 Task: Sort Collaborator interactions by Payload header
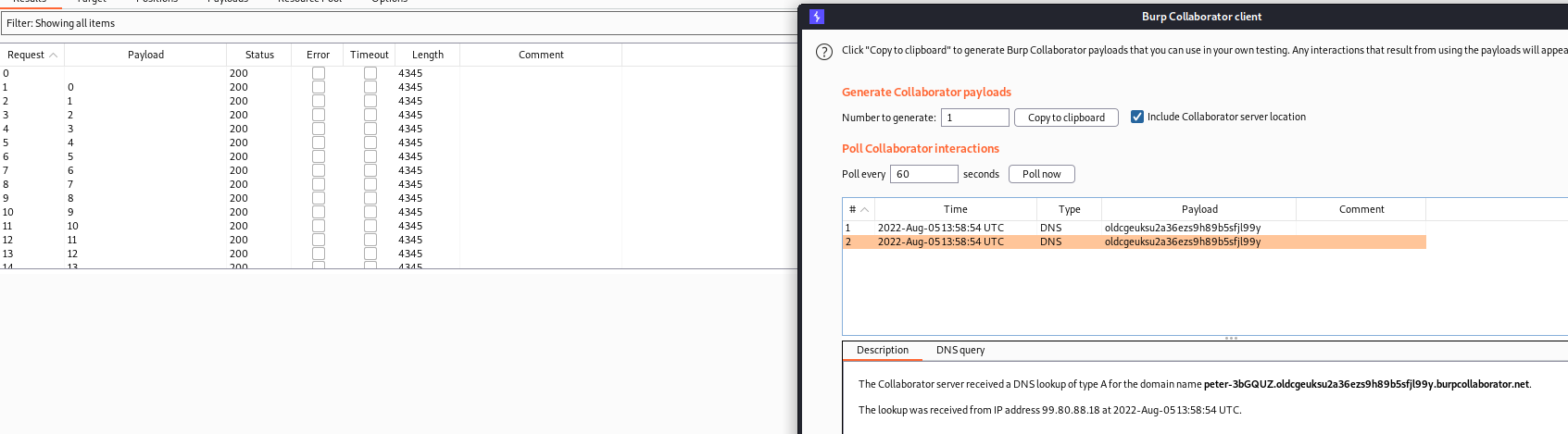pos(1199,209)
